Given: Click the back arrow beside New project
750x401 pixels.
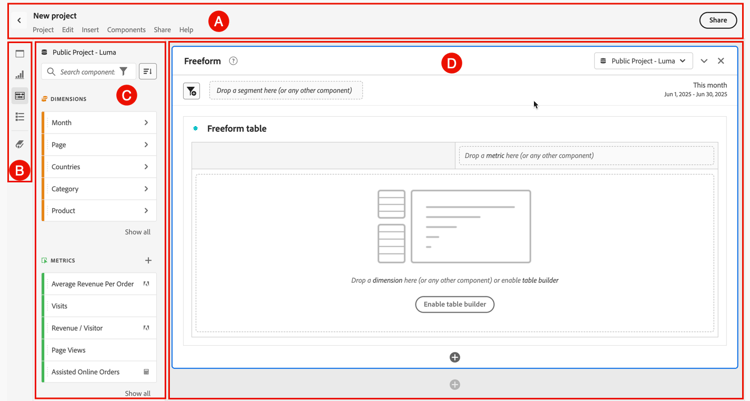Looking at the screenshot, I should 19,21.
